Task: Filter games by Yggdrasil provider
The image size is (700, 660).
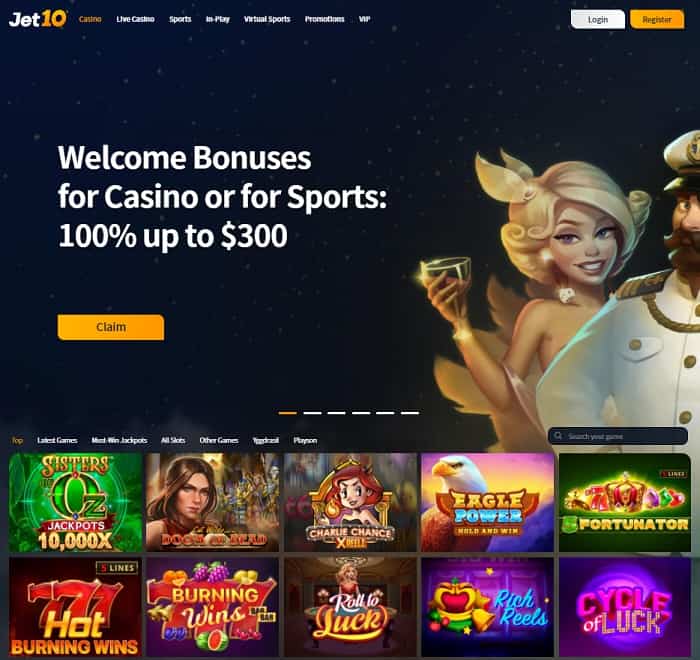Action: pos(266,440)
